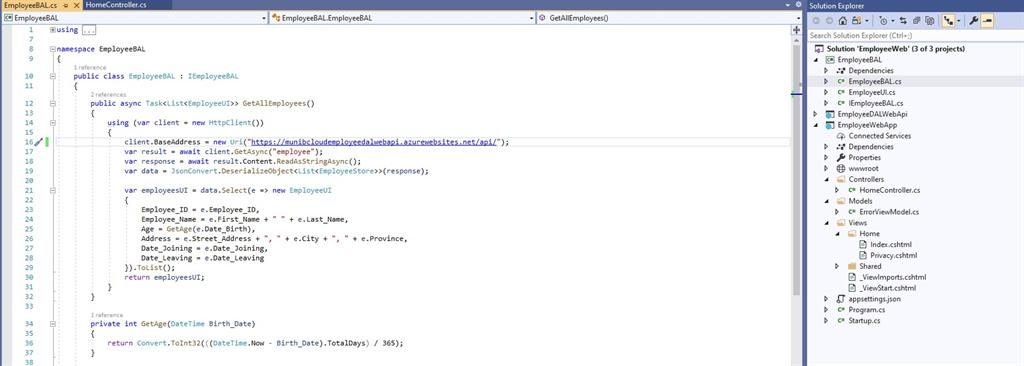Image resolution: width=1024 pixels, height=366 pixels.
Task: Click wwwroot globe icon
Action: (x=841, y=169)
